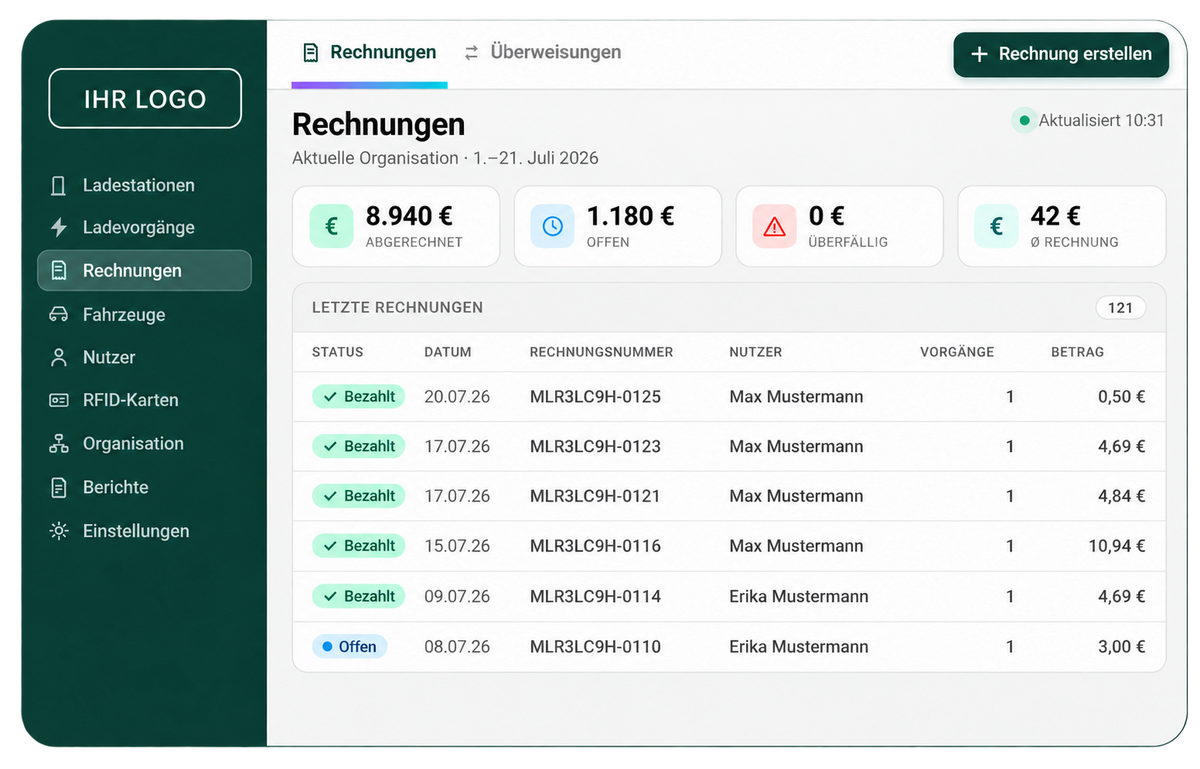Viewport: 1200px width, 769px height.
Task: Open Berichte in the sidebar
Action: pos(144,487)
